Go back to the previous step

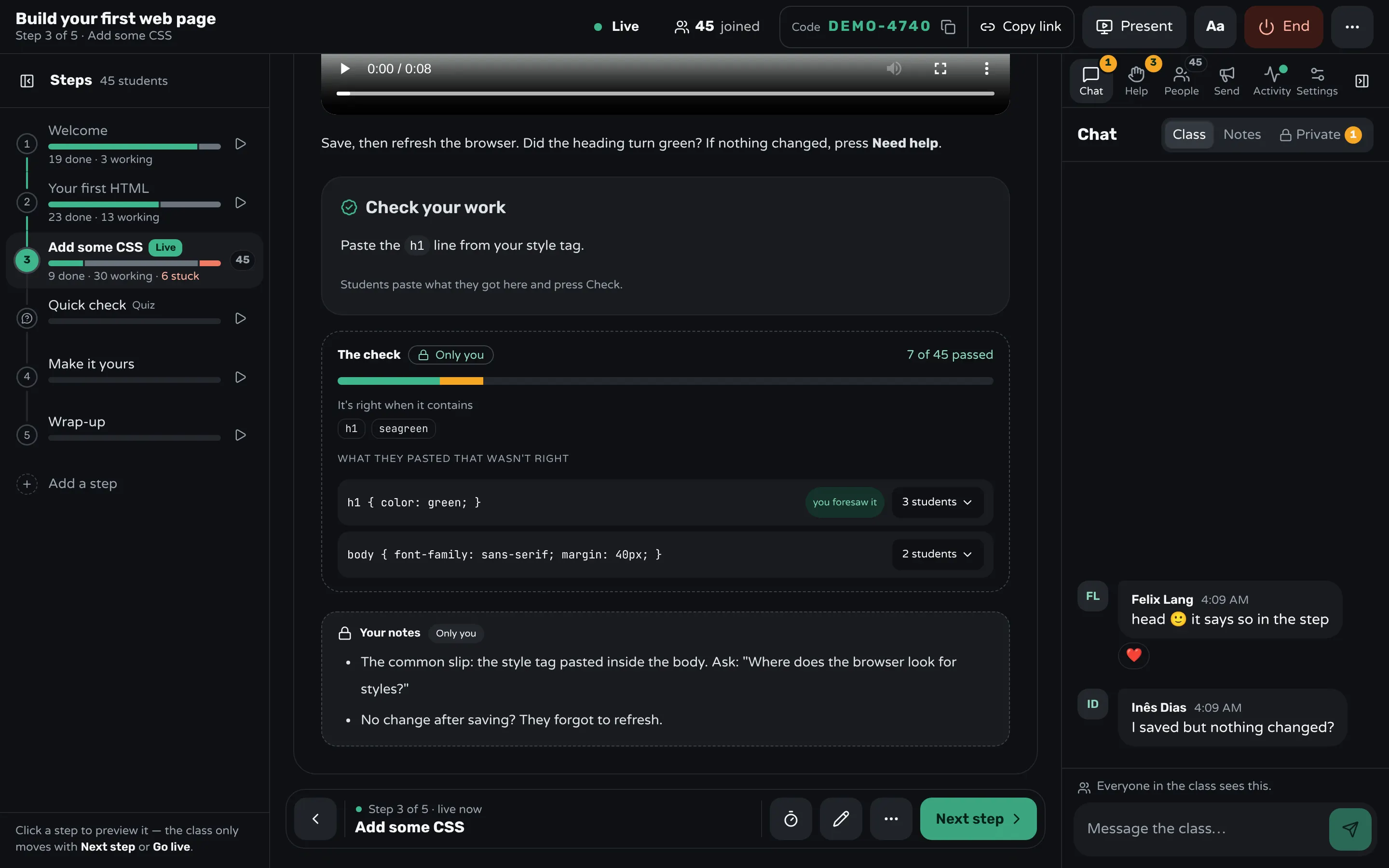click(x=315, y=819)
